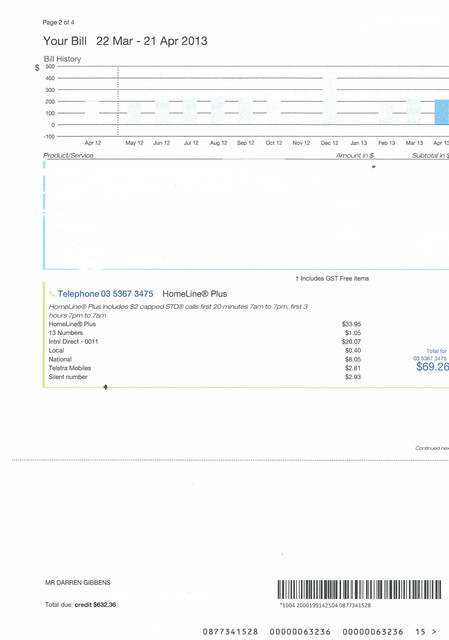
Task: Select the 'Your Bill' heading
Action: [x=65, y=41]
